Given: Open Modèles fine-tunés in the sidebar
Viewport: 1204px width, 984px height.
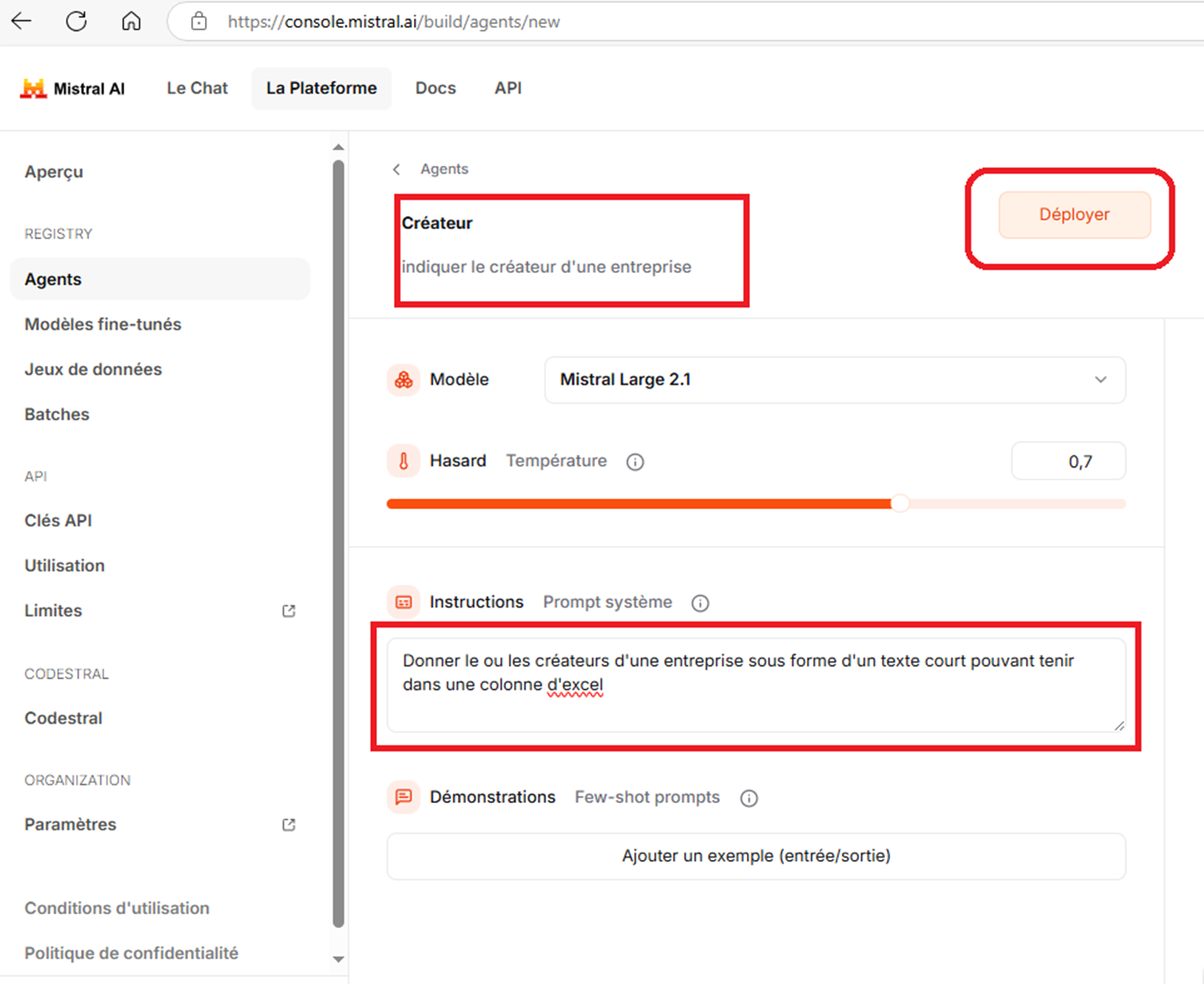Looking at the screenshot, I should pyautogui.click(x=103, y=324).
